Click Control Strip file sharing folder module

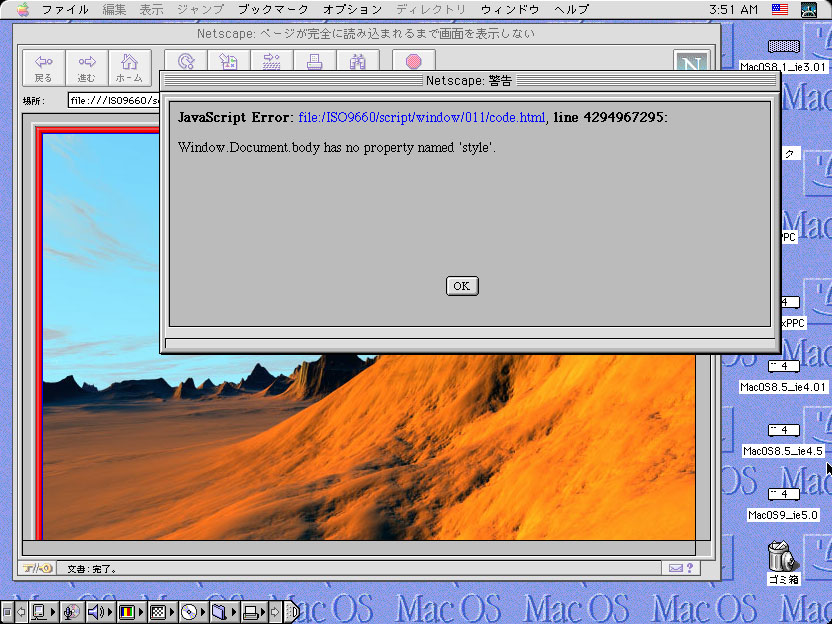[x=224, y=612]
